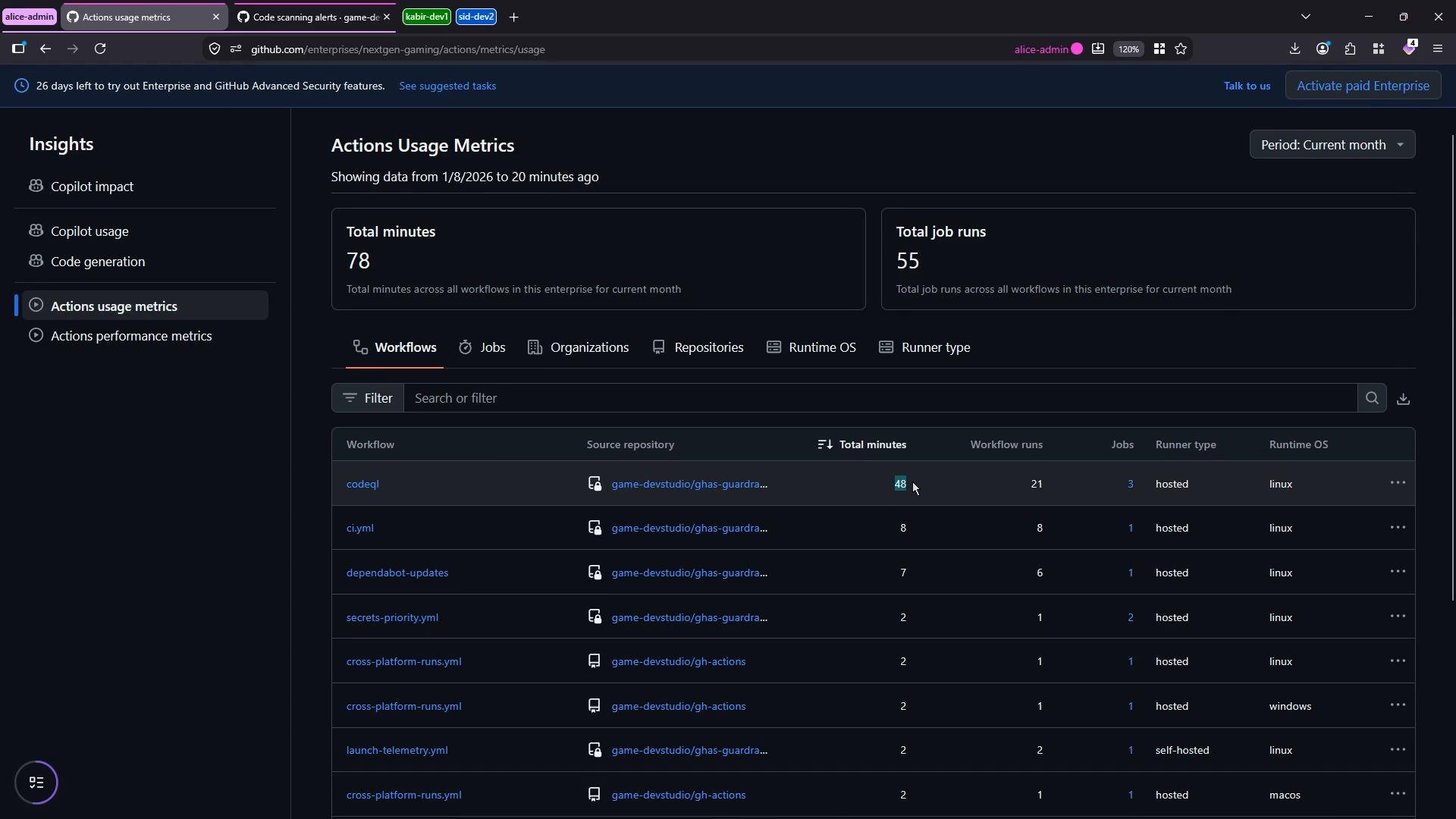Expand the list all tabs chevron
1456x819 pixels.
click(x=1306, y=17)
